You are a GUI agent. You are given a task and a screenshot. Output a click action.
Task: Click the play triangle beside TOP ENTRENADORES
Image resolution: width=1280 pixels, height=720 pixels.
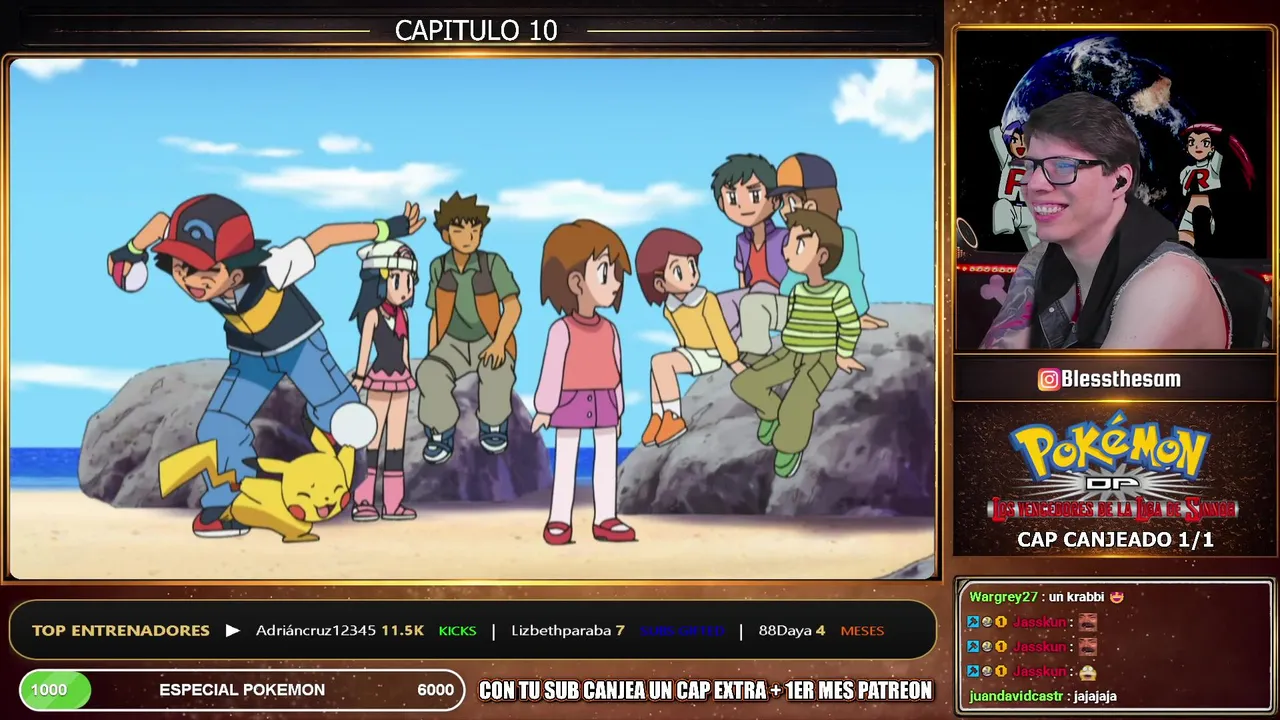tap(232, 630)
